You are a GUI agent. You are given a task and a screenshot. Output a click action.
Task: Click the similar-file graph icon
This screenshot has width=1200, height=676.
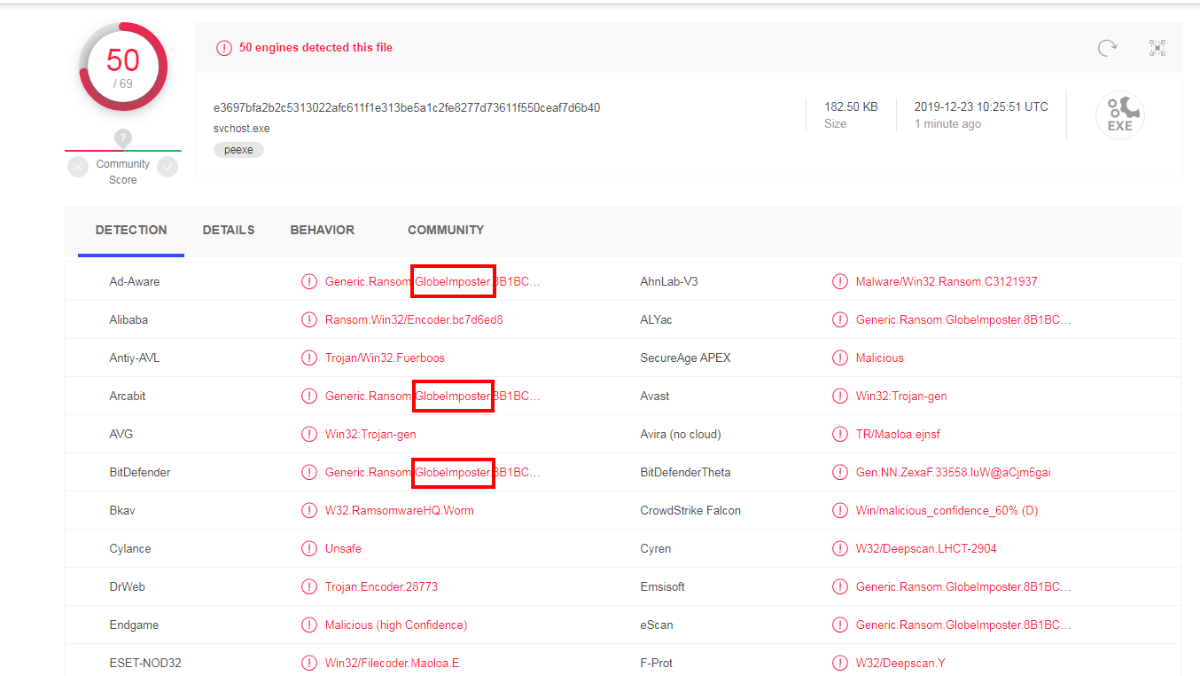tap(1157, 48)
